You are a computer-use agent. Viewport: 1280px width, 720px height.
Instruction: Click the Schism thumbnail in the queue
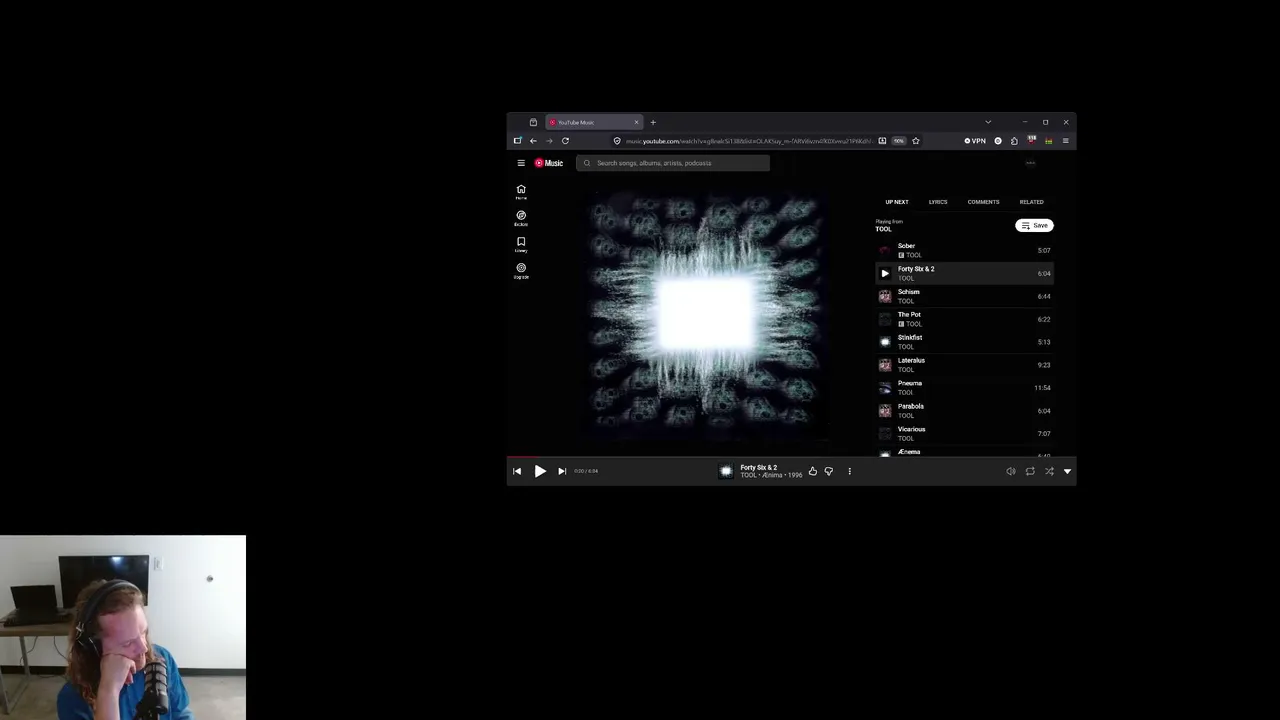[x=884, y=296]
